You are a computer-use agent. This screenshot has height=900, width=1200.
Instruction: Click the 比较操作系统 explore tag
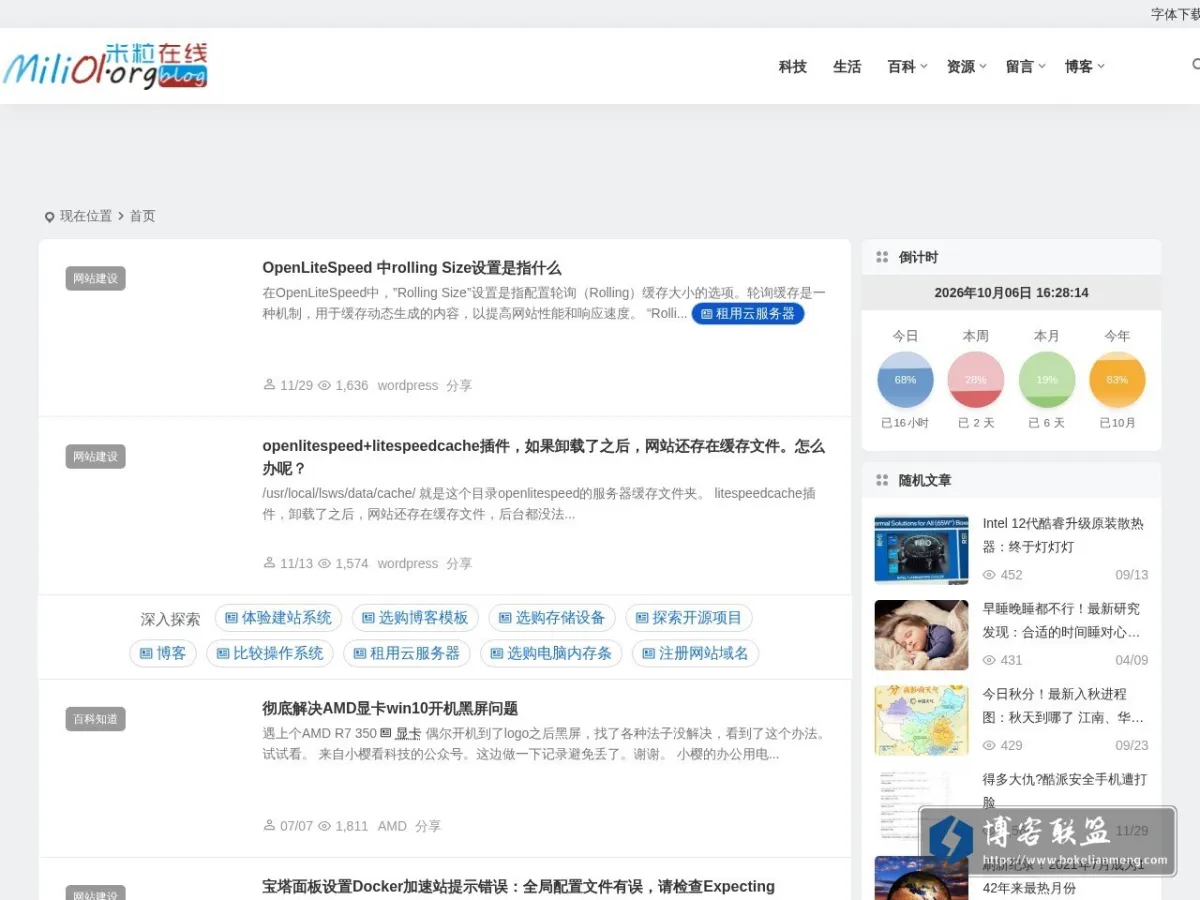click(x=270, y=653)
